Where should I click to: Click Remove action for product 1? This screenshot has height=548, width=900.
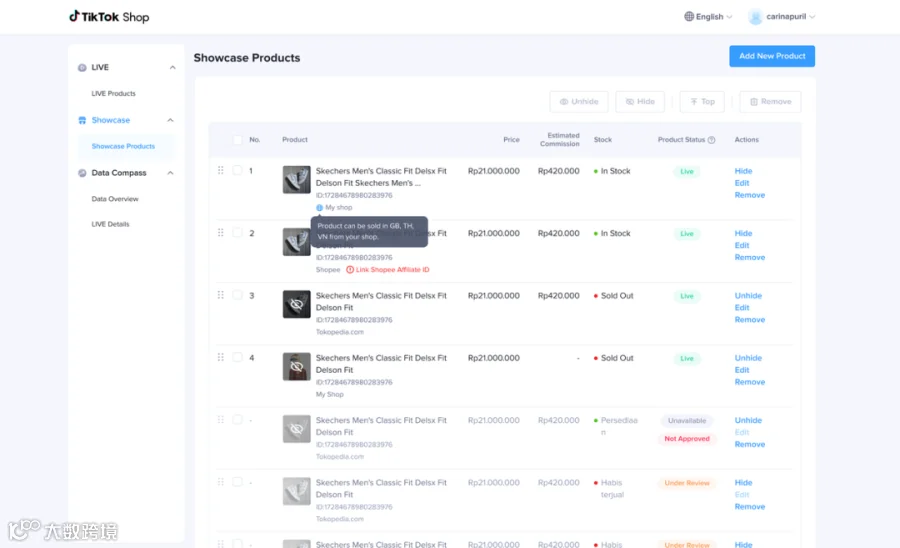tap(750, 195)
